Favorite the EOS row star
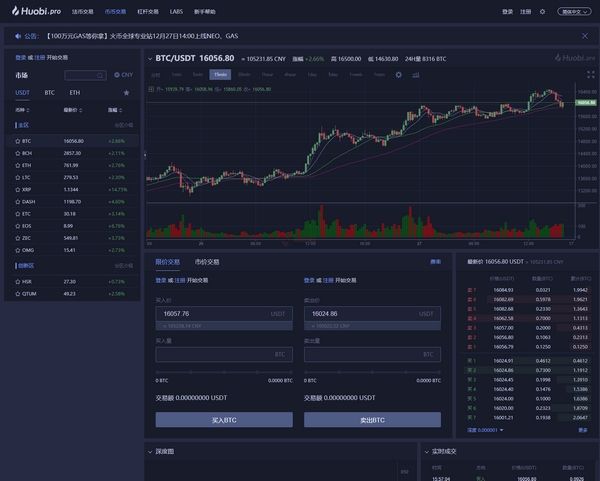This screenshot has width=600, height=481. click(18, 226)
